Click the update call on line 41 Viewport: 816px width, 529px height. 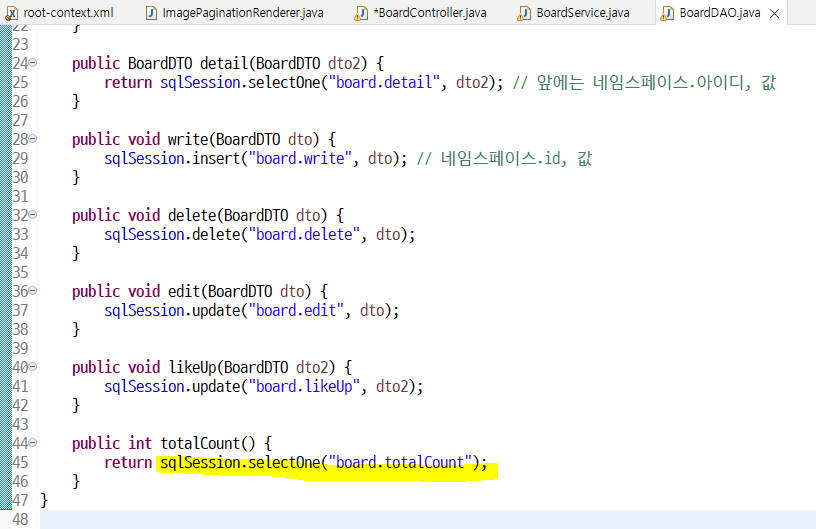pos(216,386)
